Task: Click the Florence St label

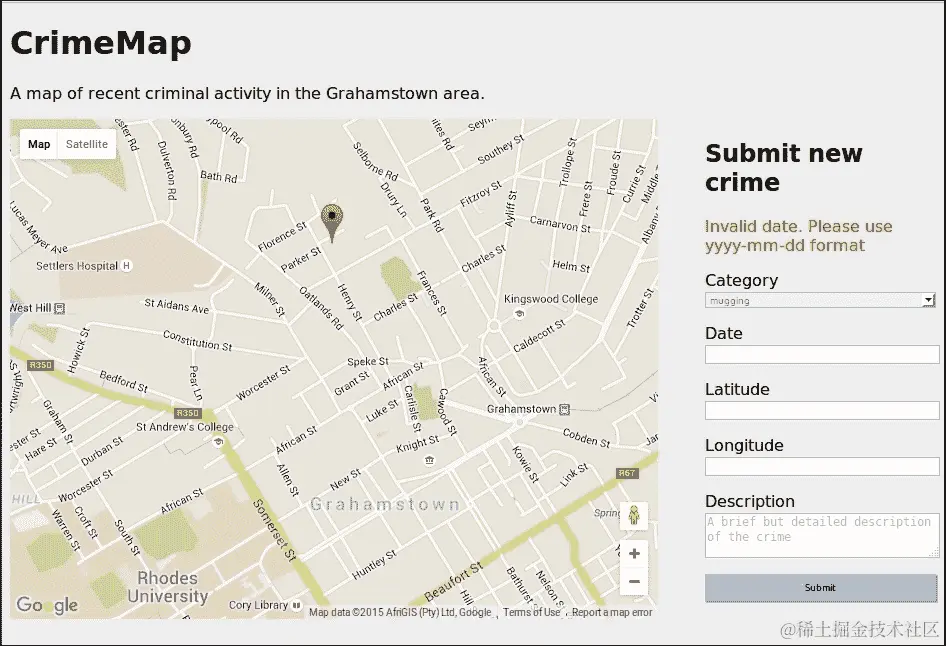Action: pos(282,237)
